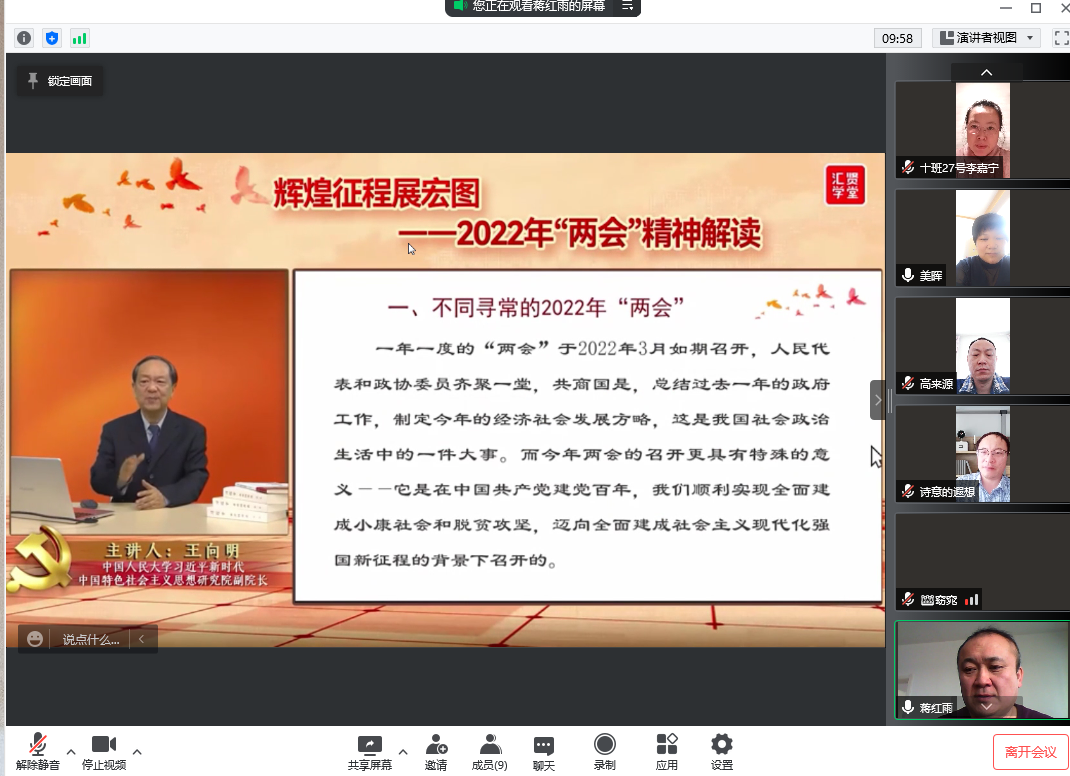
Task: Open the 设置 settings gear
Action: pyautogui.click(x=722, y=751)
